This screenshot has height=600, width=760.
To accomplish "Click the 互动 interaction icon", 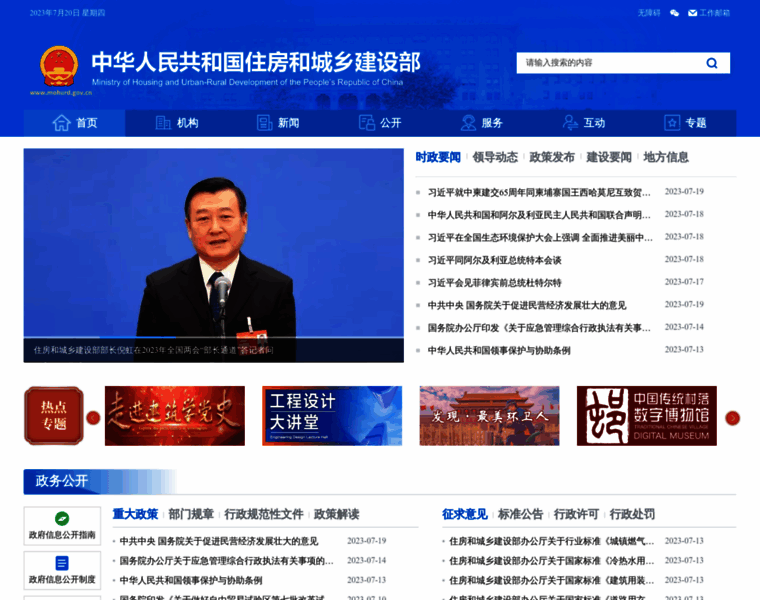I will [570, 123].
